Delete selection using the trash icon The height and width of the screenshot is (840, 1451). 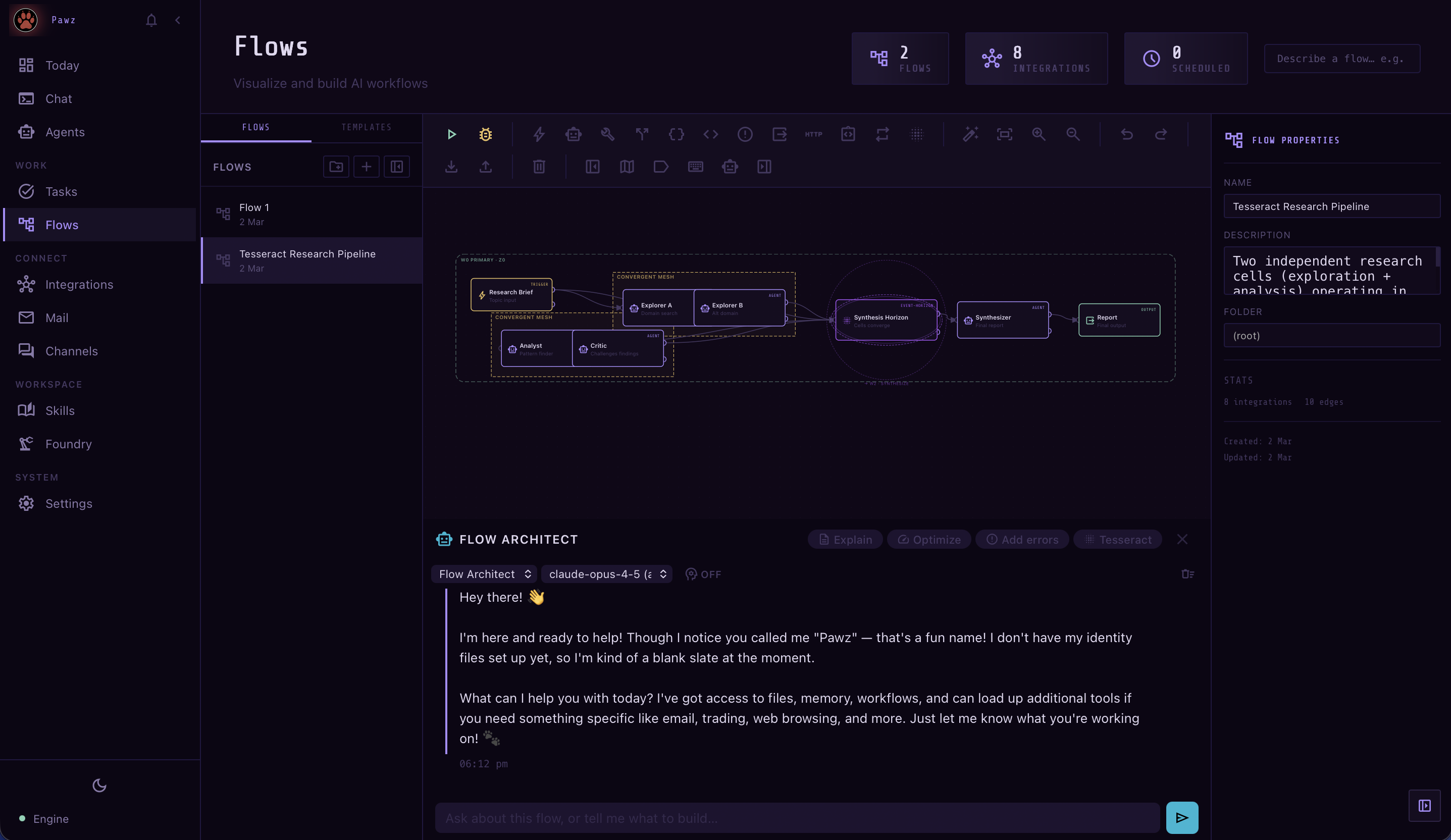tap(538, 167)
